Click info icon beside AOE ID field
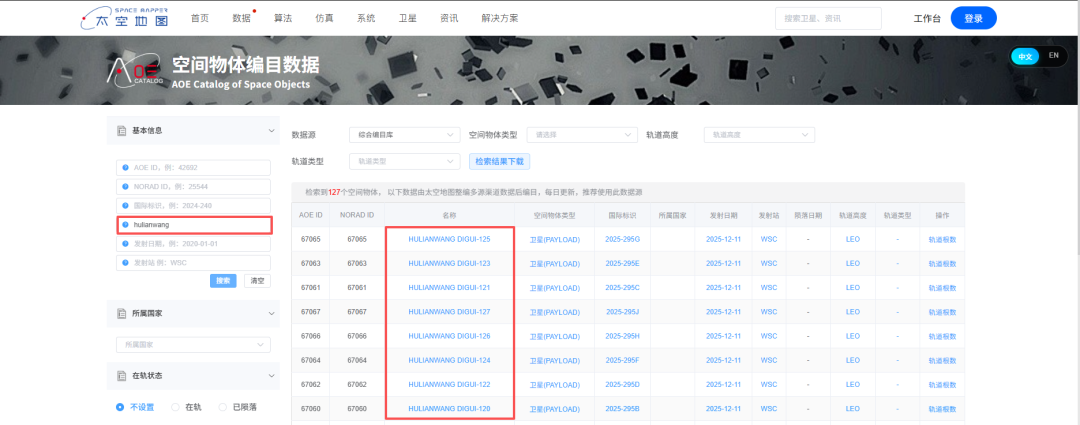The image size is (1080, 425). 126,168
